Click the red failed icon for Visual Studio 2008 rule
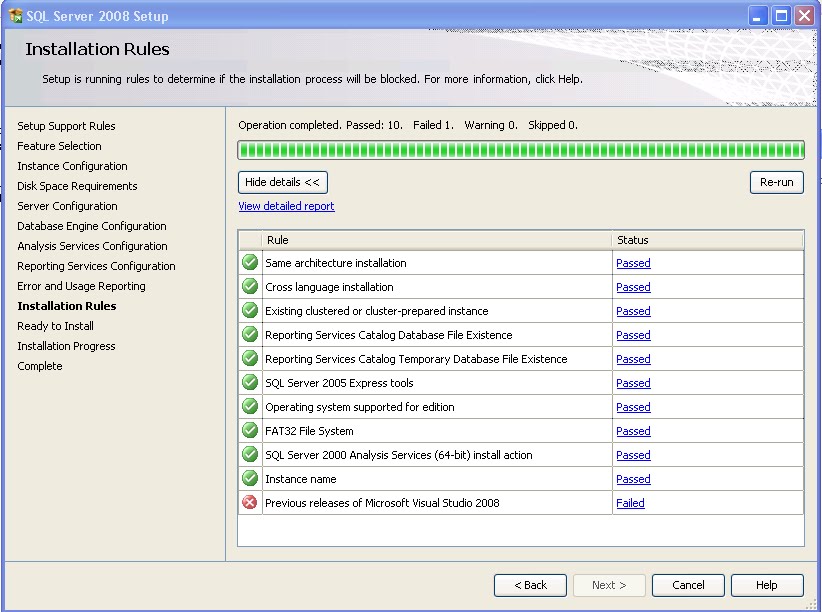 click(x=250, y=502)
